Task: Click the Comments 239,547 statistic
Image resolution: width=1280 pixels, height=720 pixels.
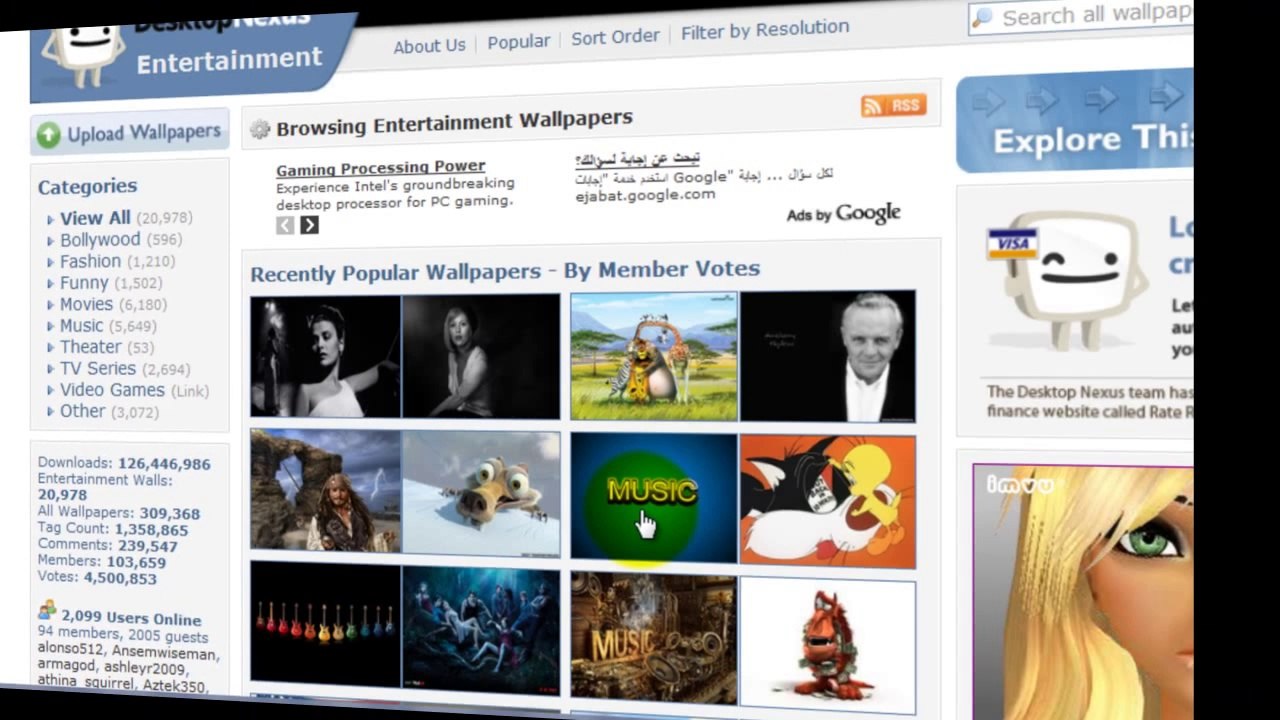Action: 107,546
